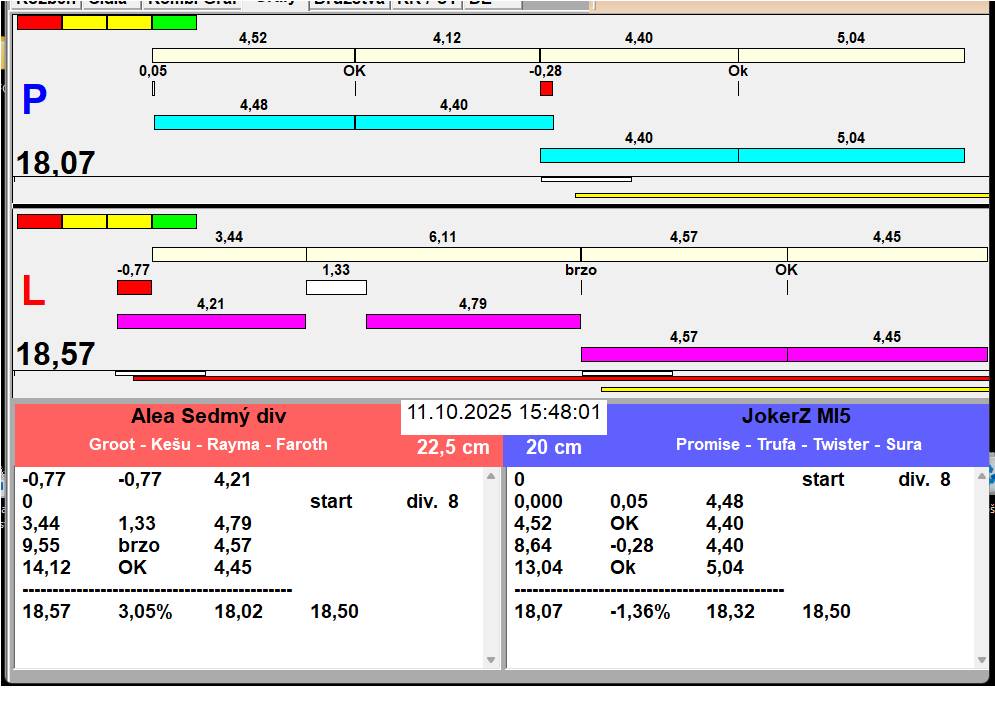Click the 18,57 total time beside lane L
Screen dimensions: 995x716
click(x=55, y=354)
